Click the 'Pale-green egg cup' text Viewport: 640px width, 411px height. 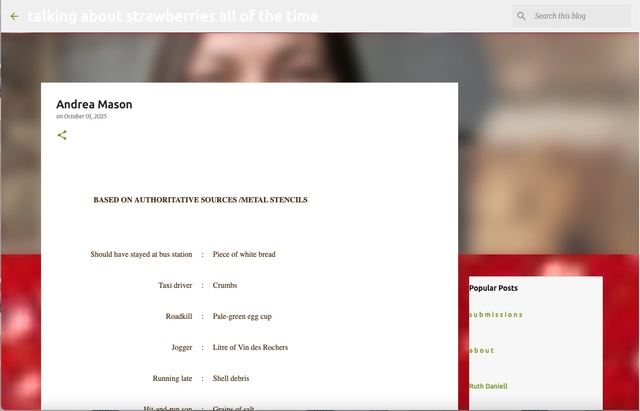(x=242, y=317)
